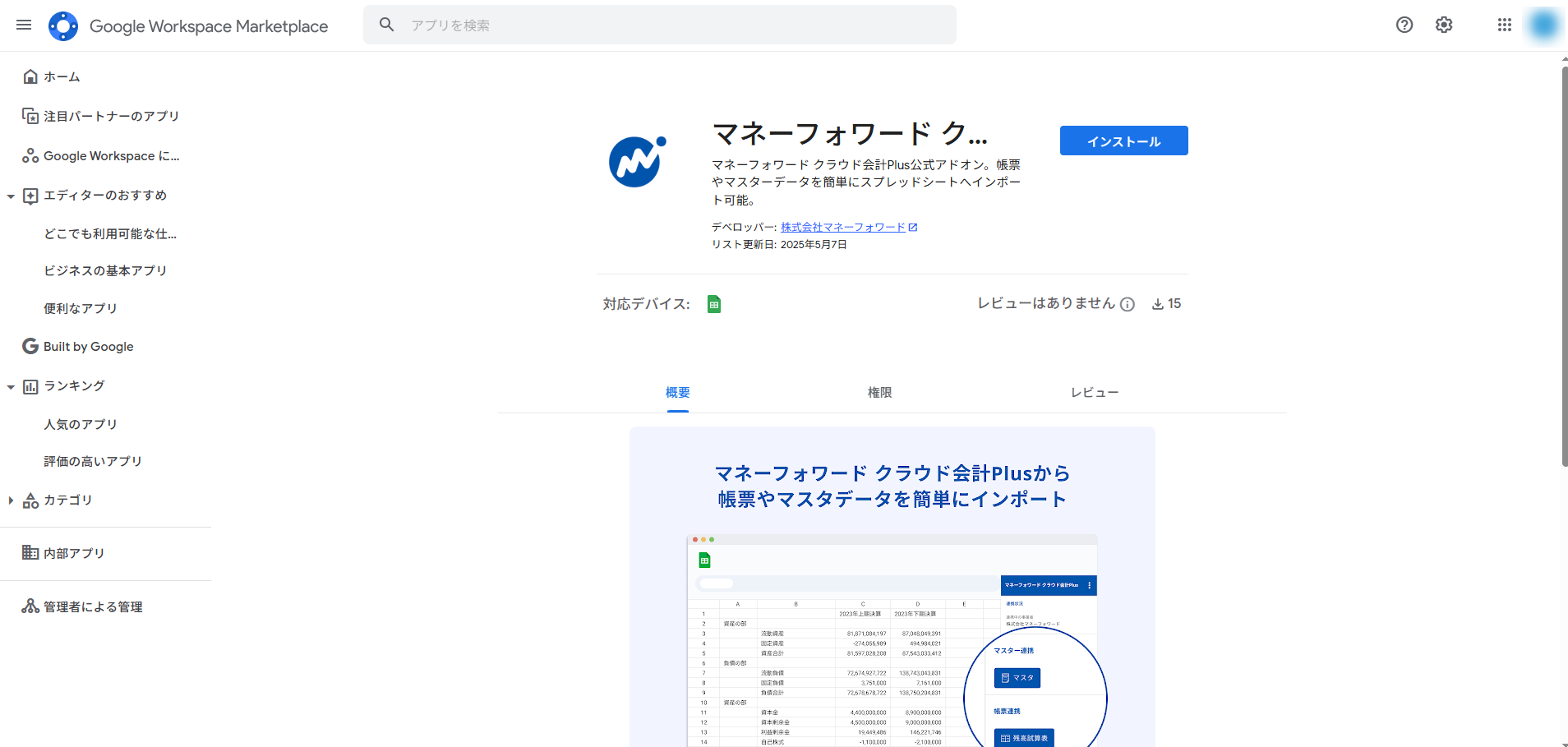Expand the カテゴリ section arrow
The image size is (1568, 747).
point(11,500)
